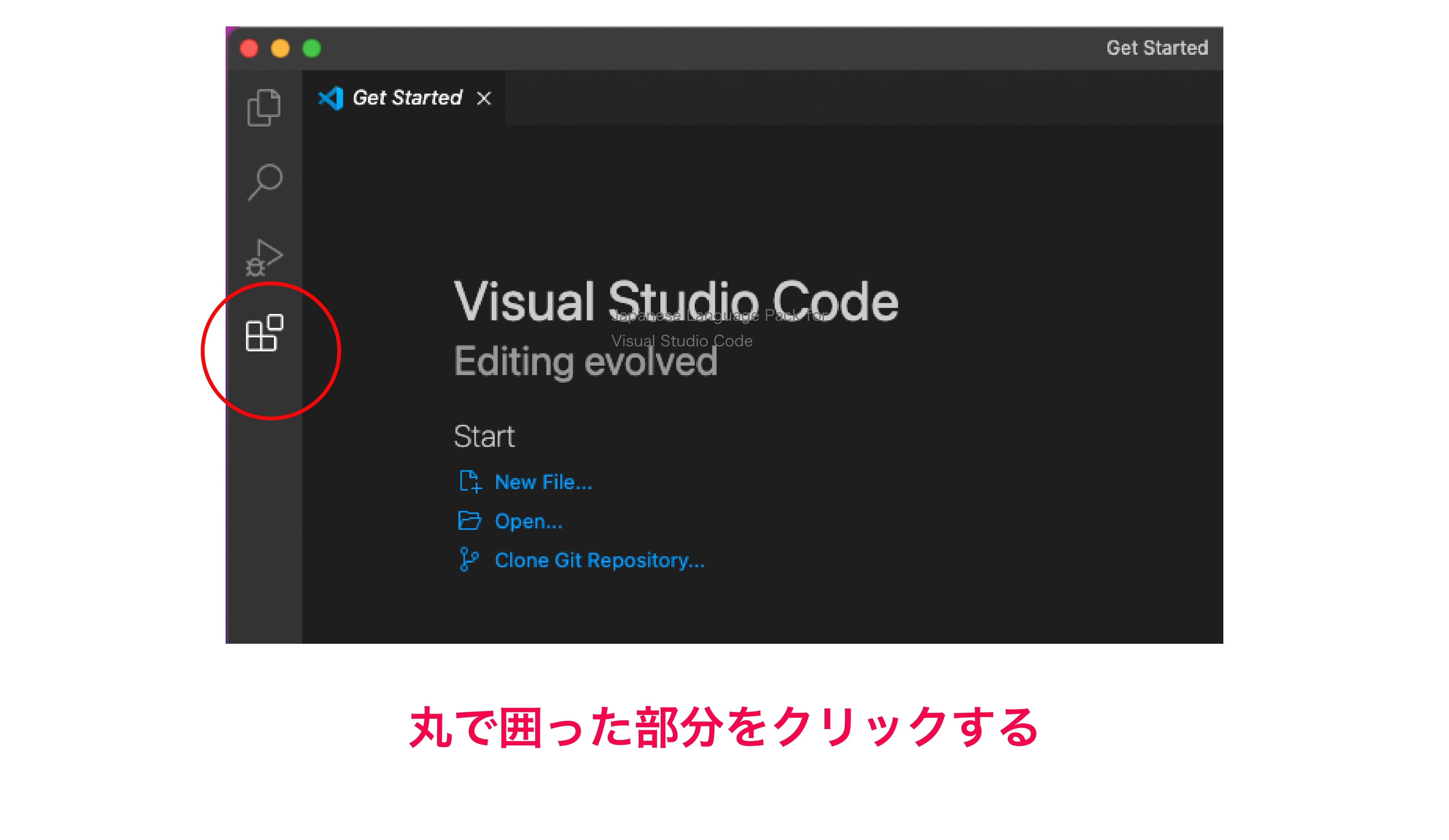Open the Extensions view icon
Screen dimensions: 1449x840
tap(265, 332)
